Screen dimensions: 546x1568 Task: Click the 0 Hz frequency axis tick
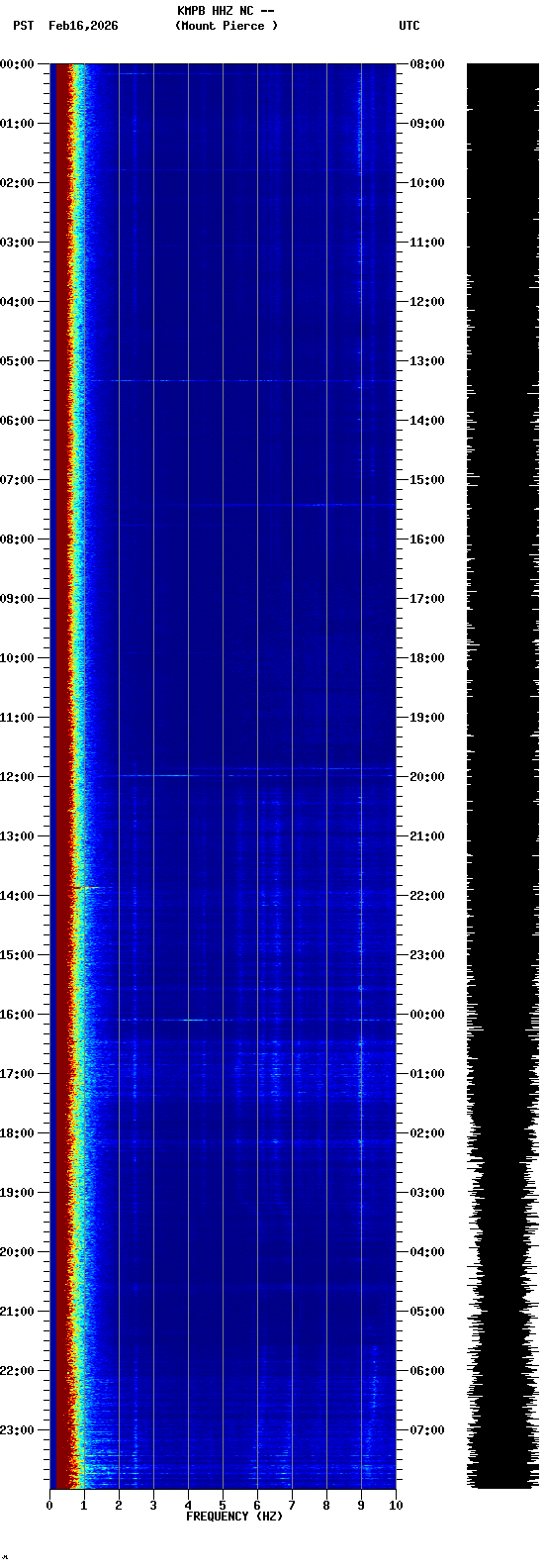point(49,1506)
